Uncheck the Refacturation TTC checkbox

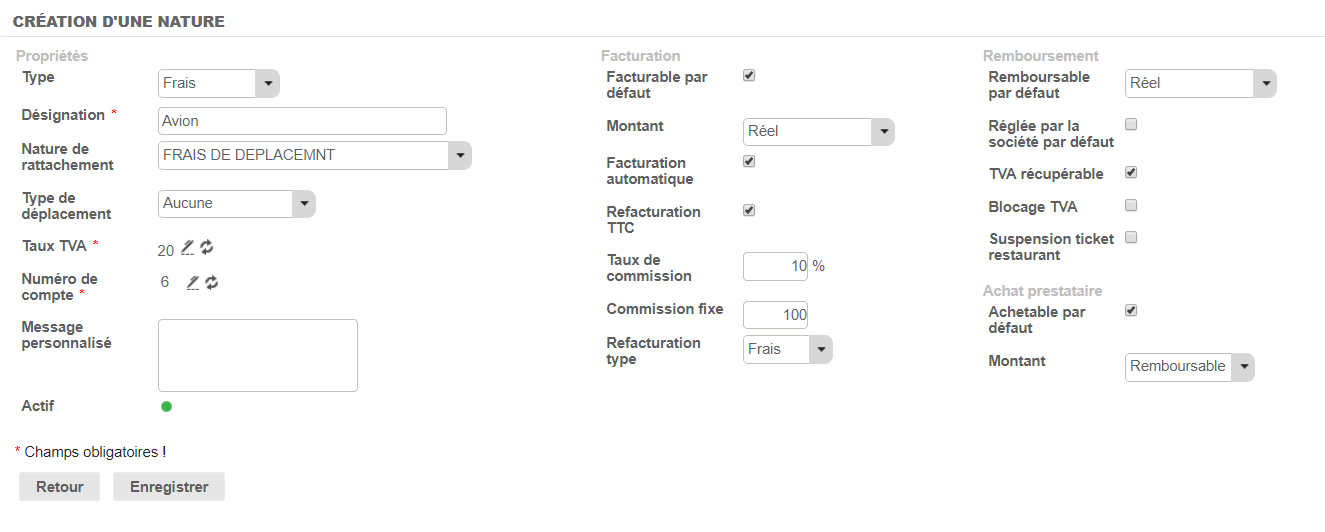pos(749,210)
